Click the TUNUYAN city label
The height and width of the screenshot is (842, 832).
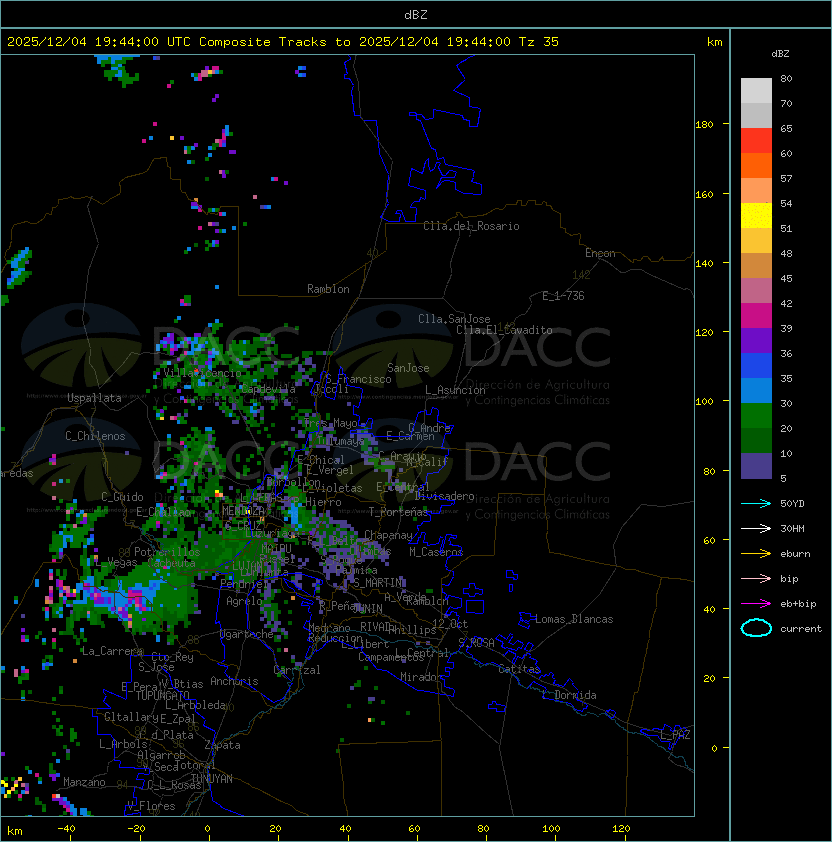click(212, 779)
